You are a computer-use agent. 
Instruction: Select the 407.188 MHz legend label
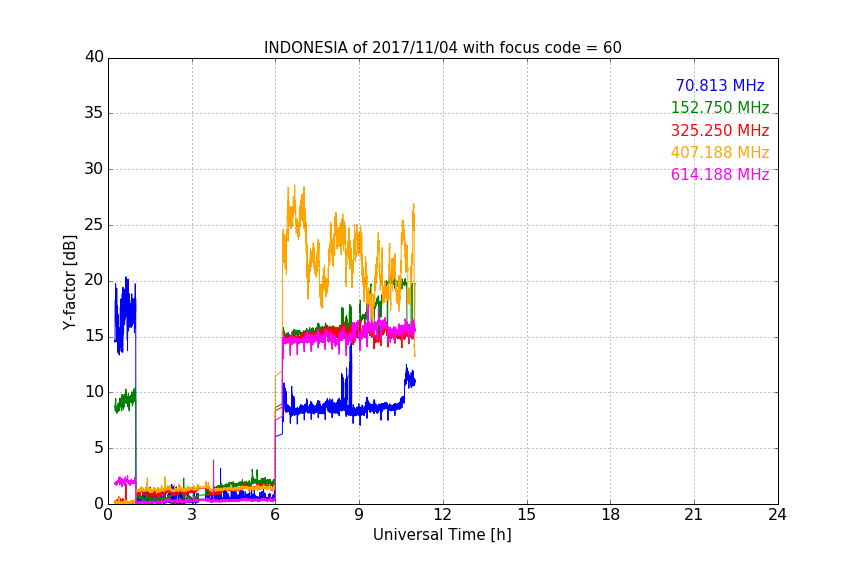pos(720,152)
